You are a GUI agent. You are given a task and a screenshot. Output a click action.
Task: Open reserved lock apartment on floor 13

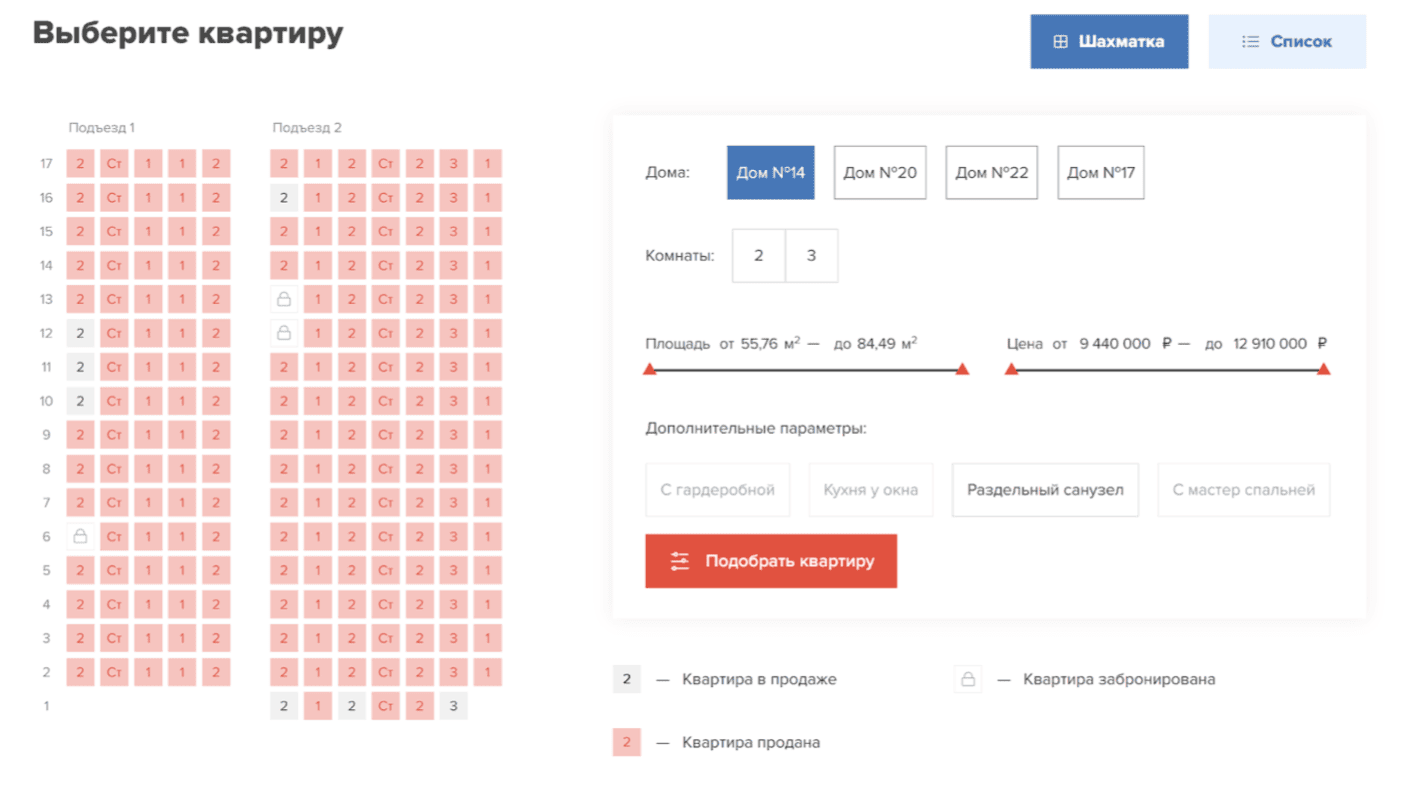284,299
